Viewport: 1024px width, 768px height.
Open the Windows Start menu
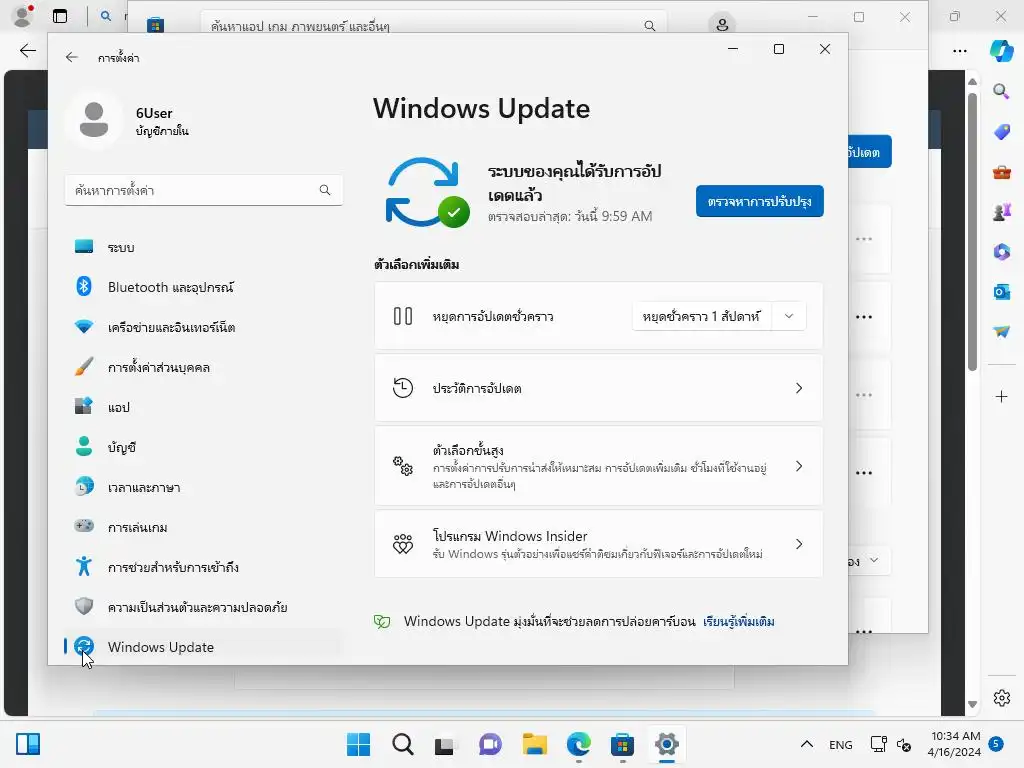click(358, 744)
